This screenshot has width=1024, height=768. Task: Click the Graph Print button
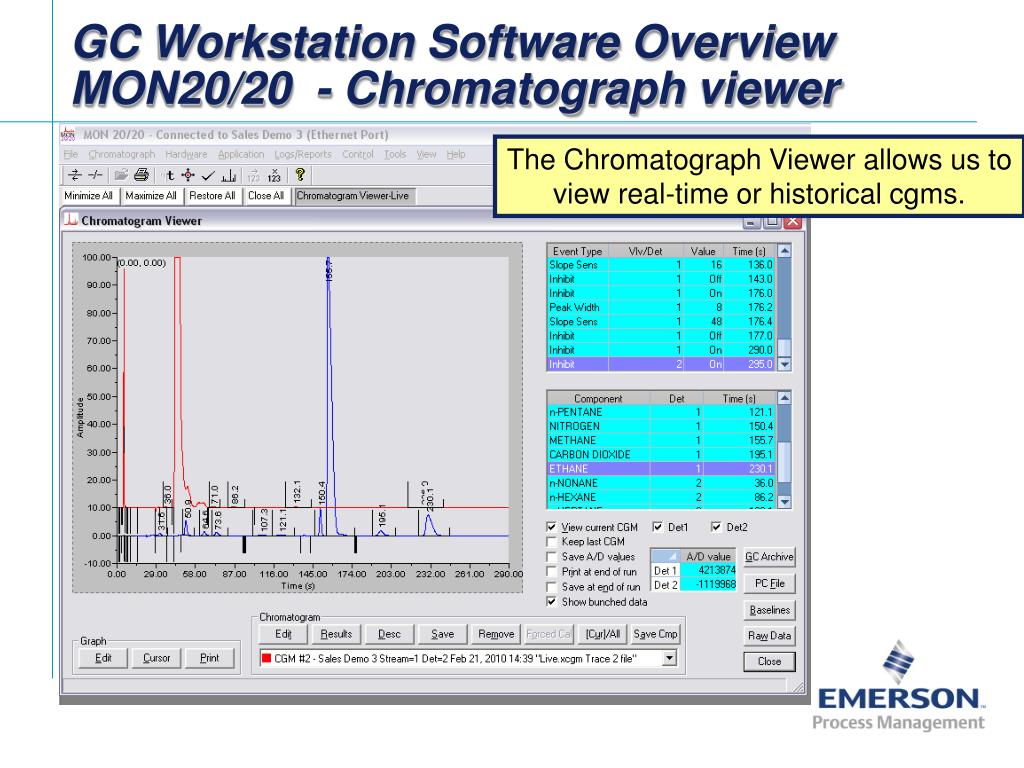[210, 658]
